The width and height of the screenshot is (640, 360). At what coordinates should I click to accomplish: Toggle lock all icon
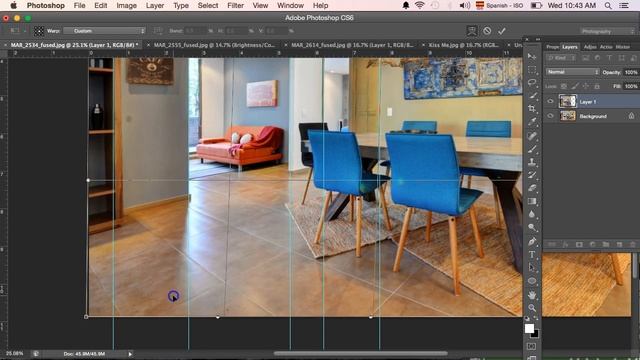point(597,86)
